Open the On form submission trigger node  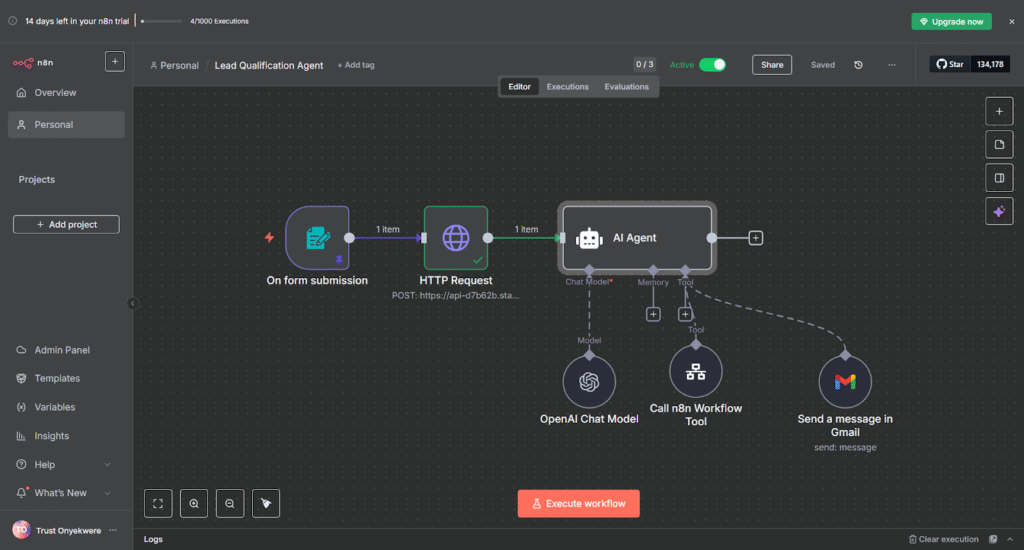(317, 238)
